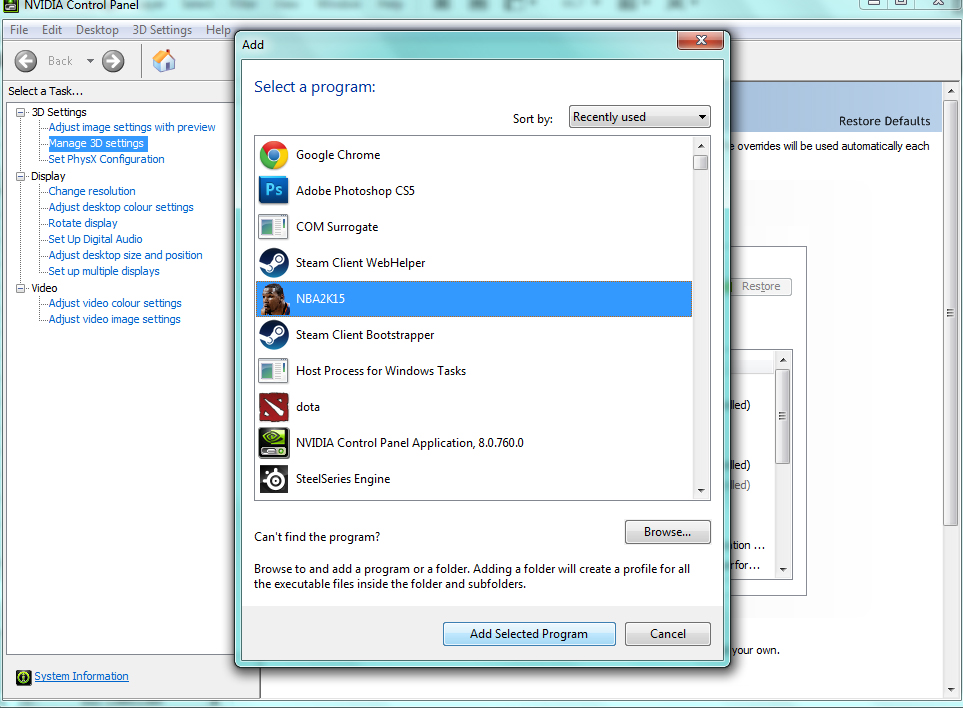Select the COM Surrogate entry text
This screenshot has width=963, height=708.
tap(337, 227)
